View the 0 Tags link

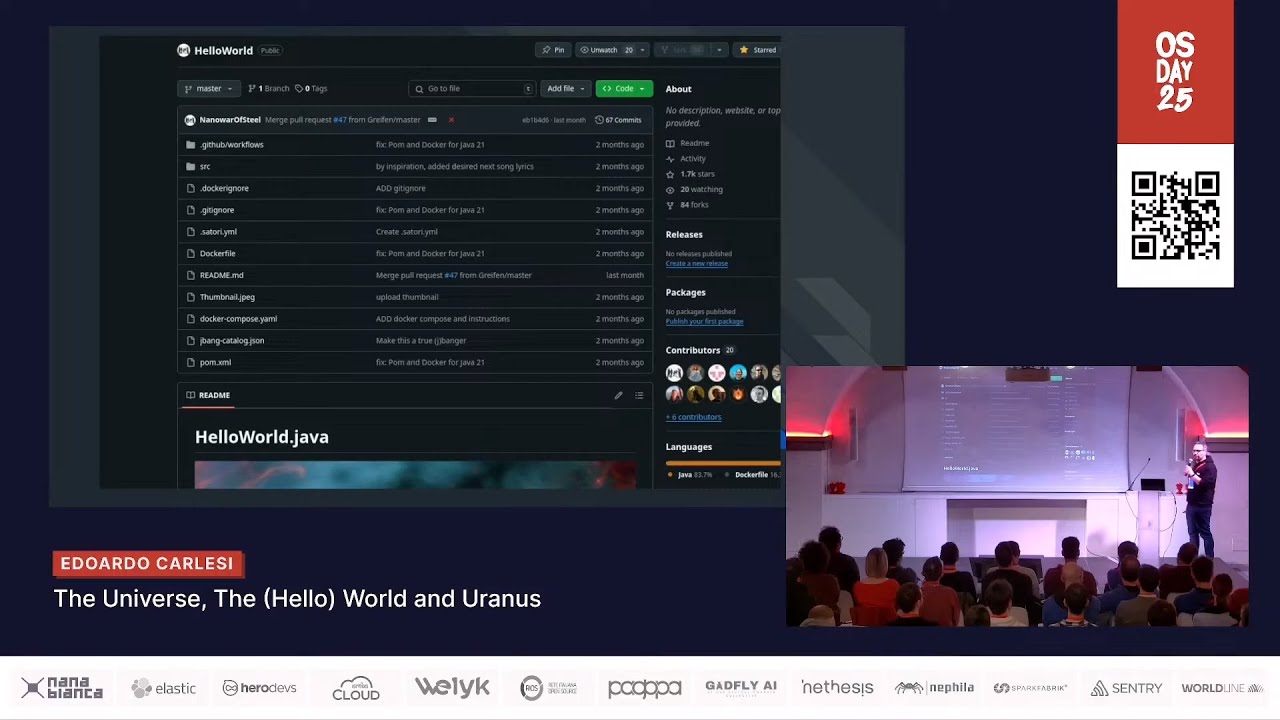311,89
